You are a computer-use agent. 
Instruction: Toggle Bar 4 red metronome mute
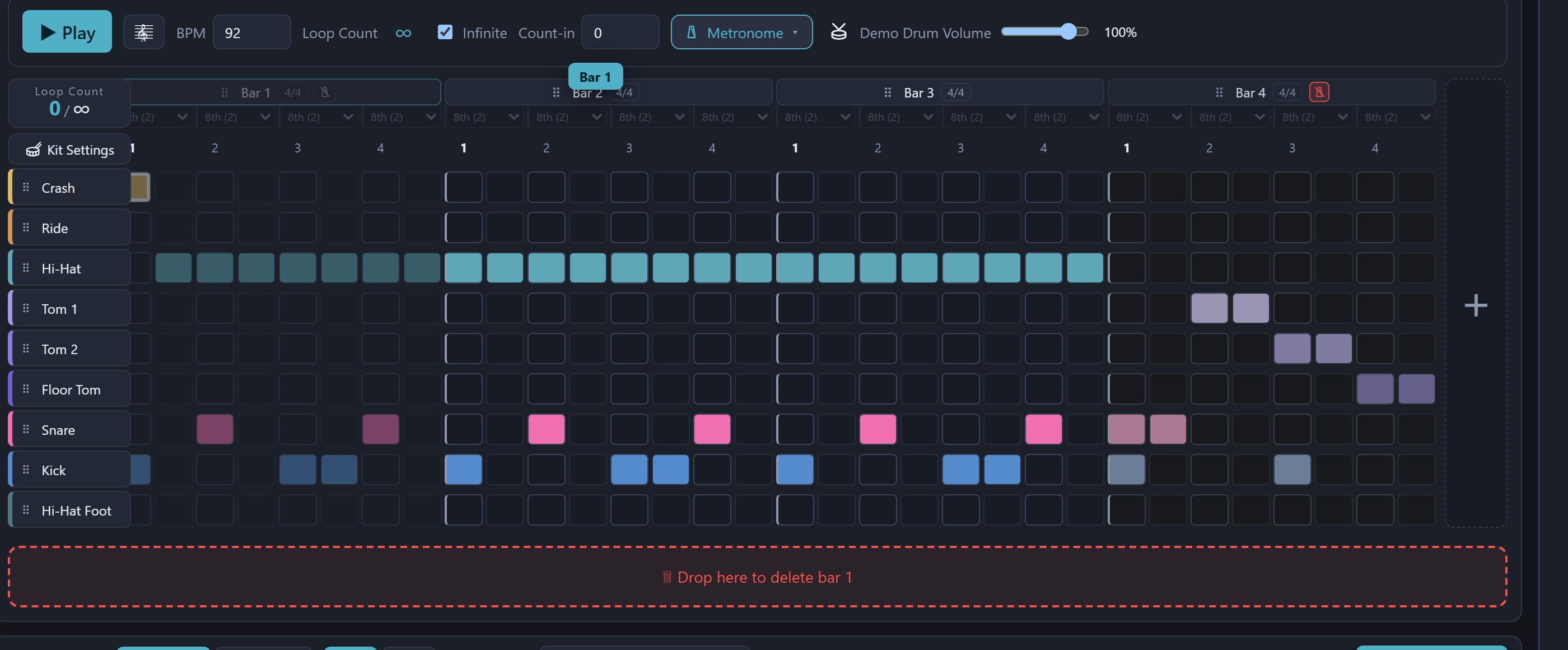(1319, 92)
